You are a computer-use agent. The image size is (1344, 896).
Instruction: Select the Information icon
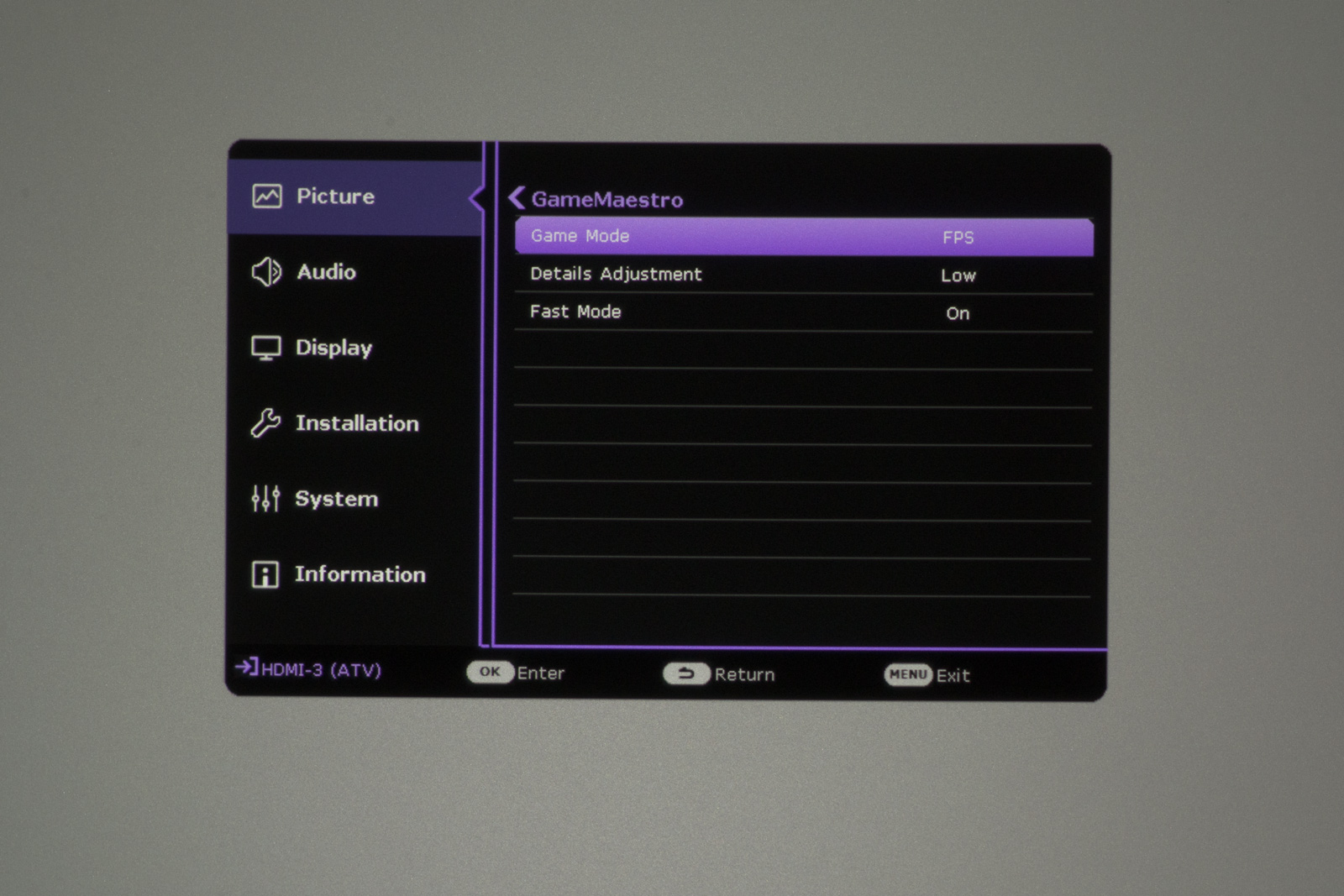265,574
